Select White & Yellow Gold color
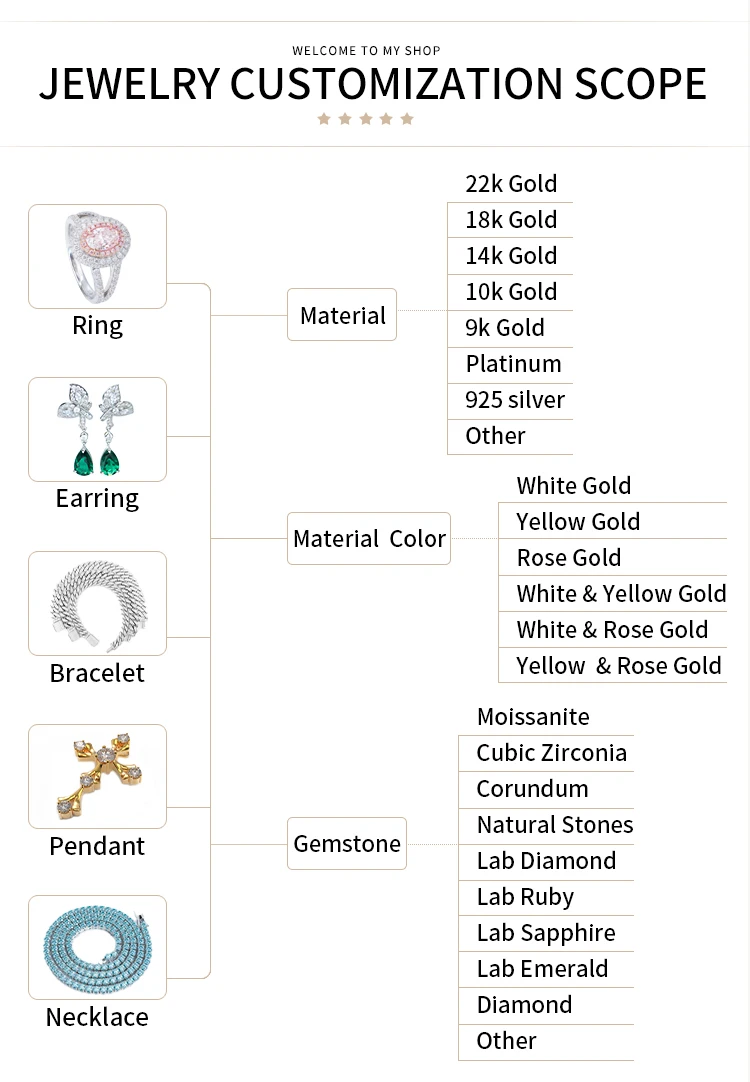The height and width of the screenshot is (1082, 750). 621,594
